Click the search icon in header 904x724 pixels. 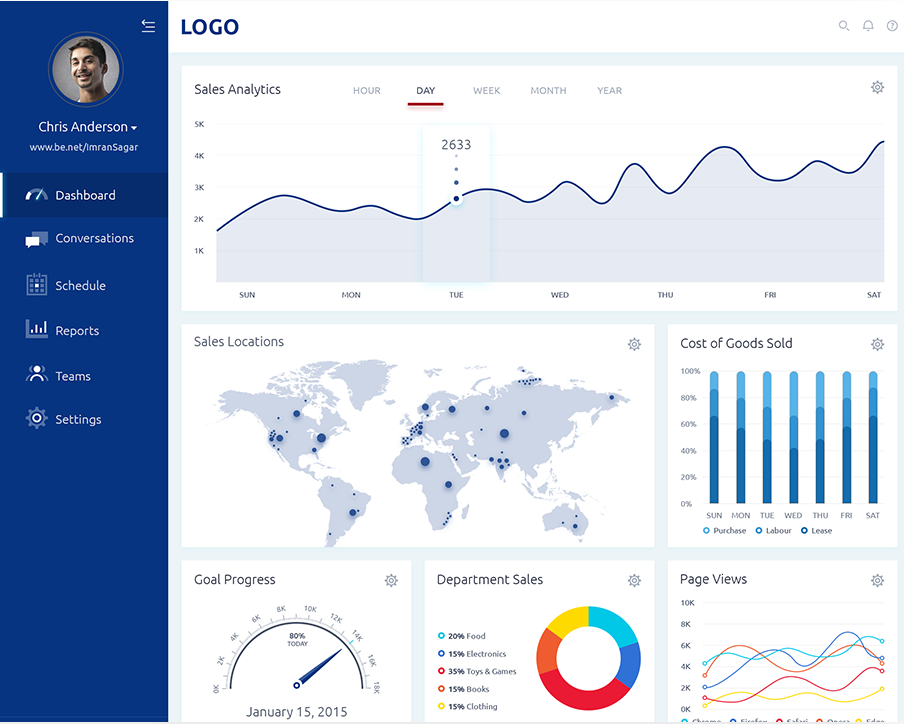click(843, 26)
